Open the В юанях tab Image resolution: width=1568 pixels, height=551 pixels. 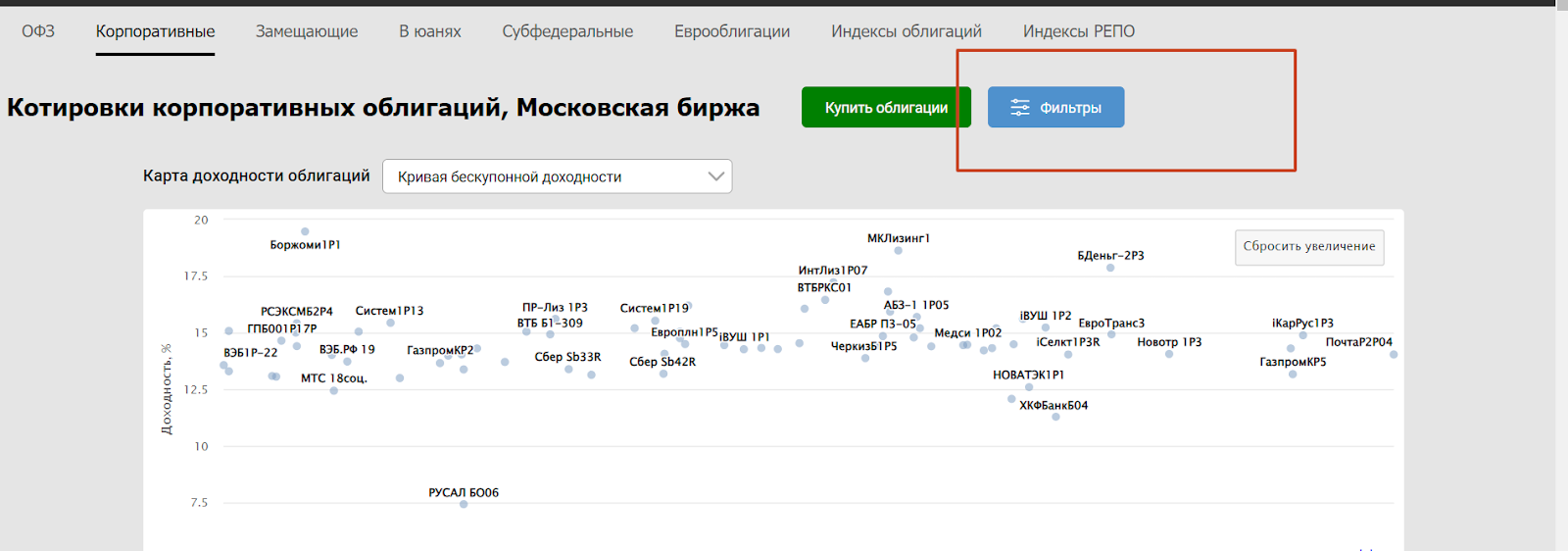coord(429,31)
